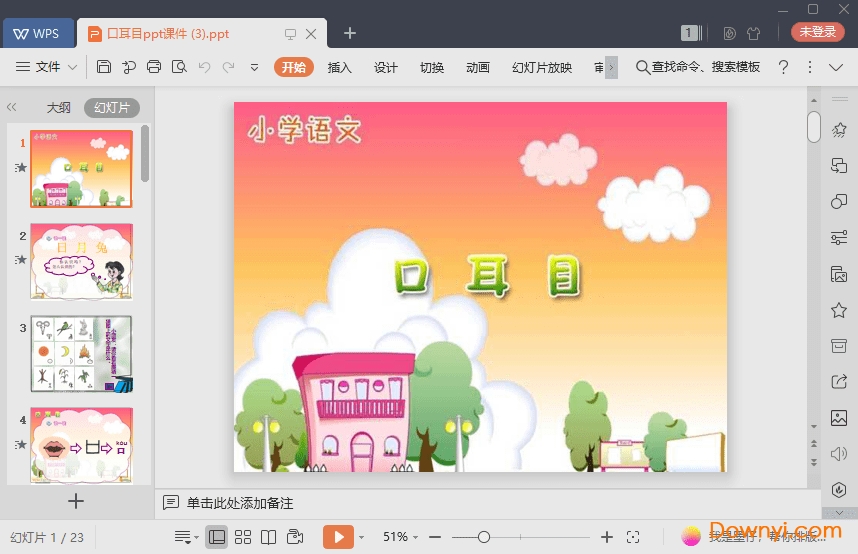Image resolution: width=858 pixels, height=554 pixels.
Task: Switch panel to 幻灯片 view
Action: (x=112, y=107)
